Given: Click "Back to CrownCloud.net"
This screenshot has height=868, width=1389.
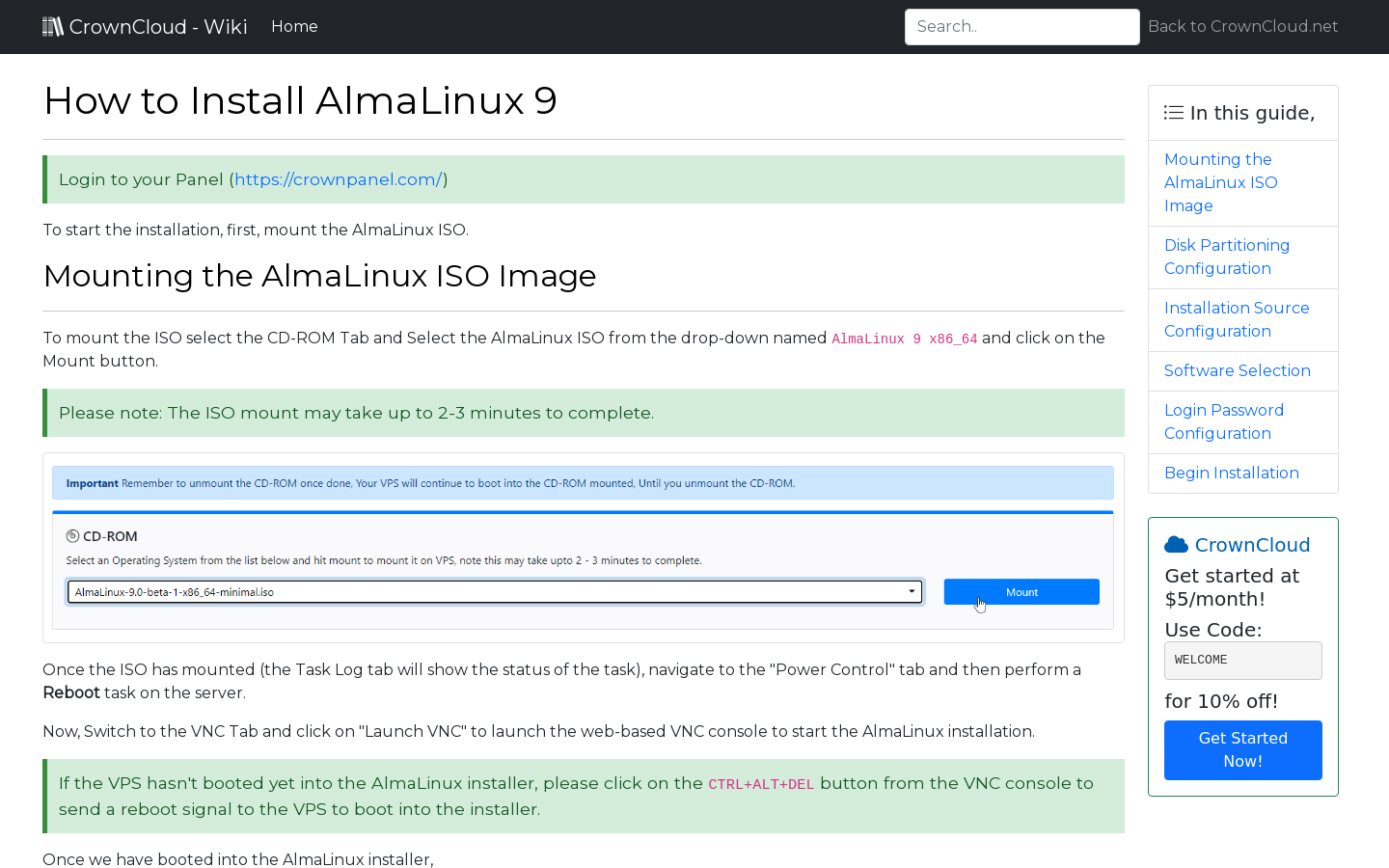Looking at the screenshot, I should click(x=1242, y=26).
